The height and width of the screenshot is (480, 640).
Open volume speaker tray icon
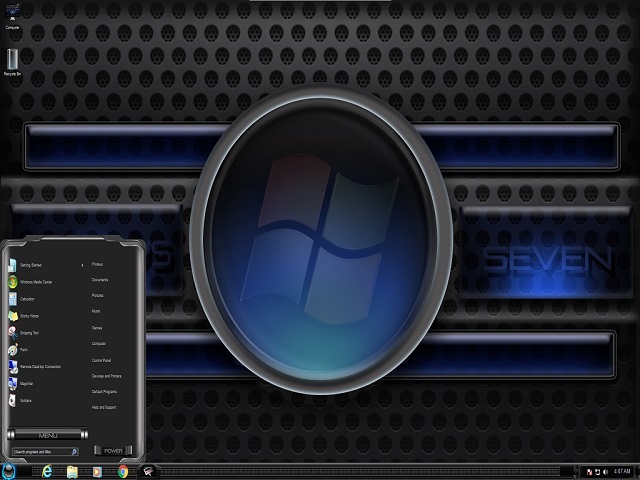[605, 472]
